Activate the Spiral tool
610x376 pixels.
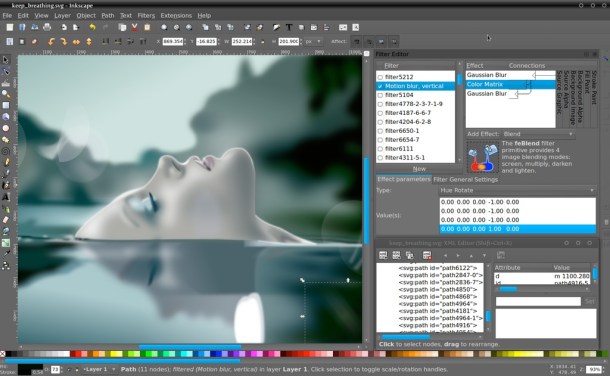click(x=5, y=151)
